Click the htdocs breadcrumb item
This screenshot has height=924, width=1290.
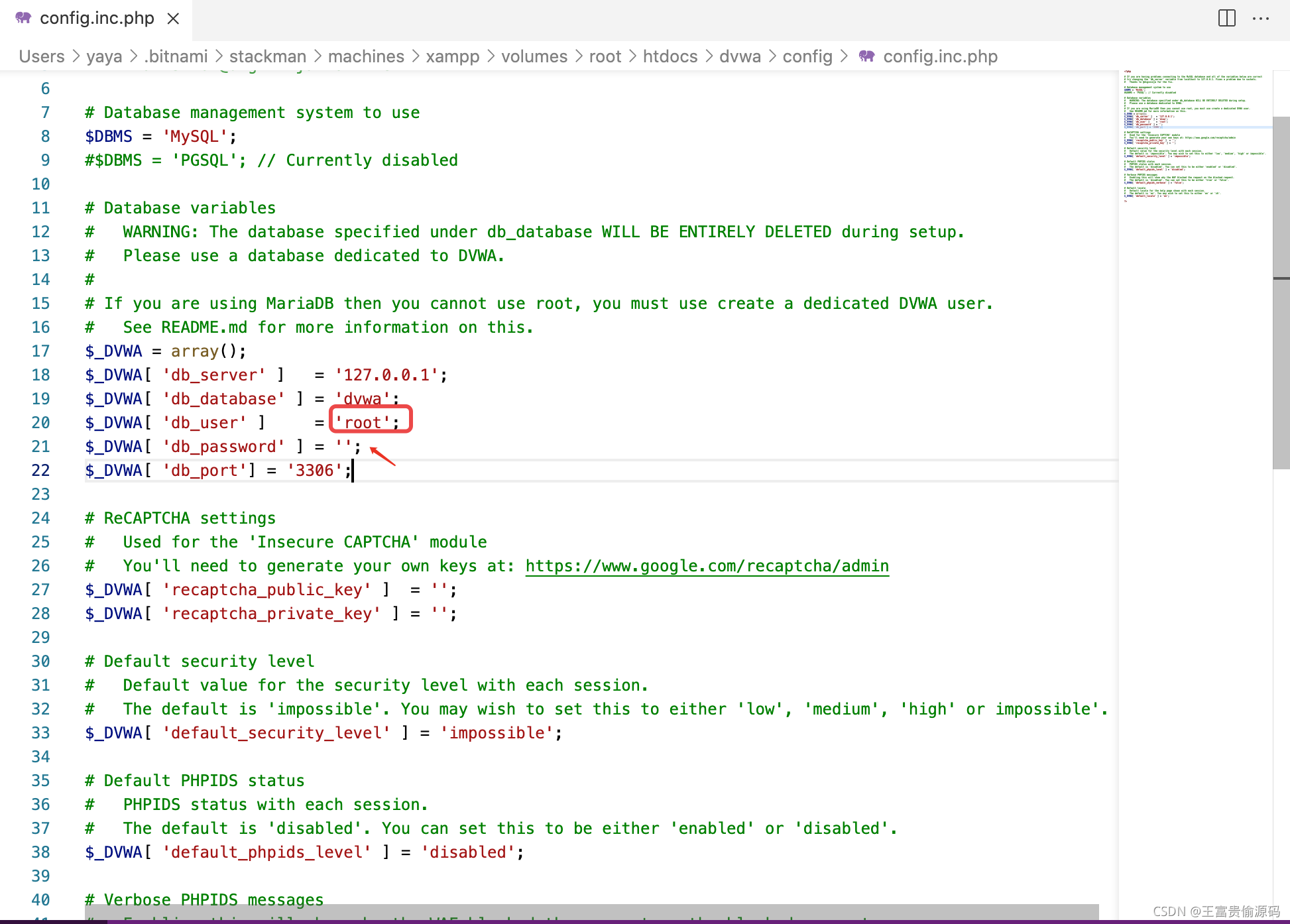[670, 56]
